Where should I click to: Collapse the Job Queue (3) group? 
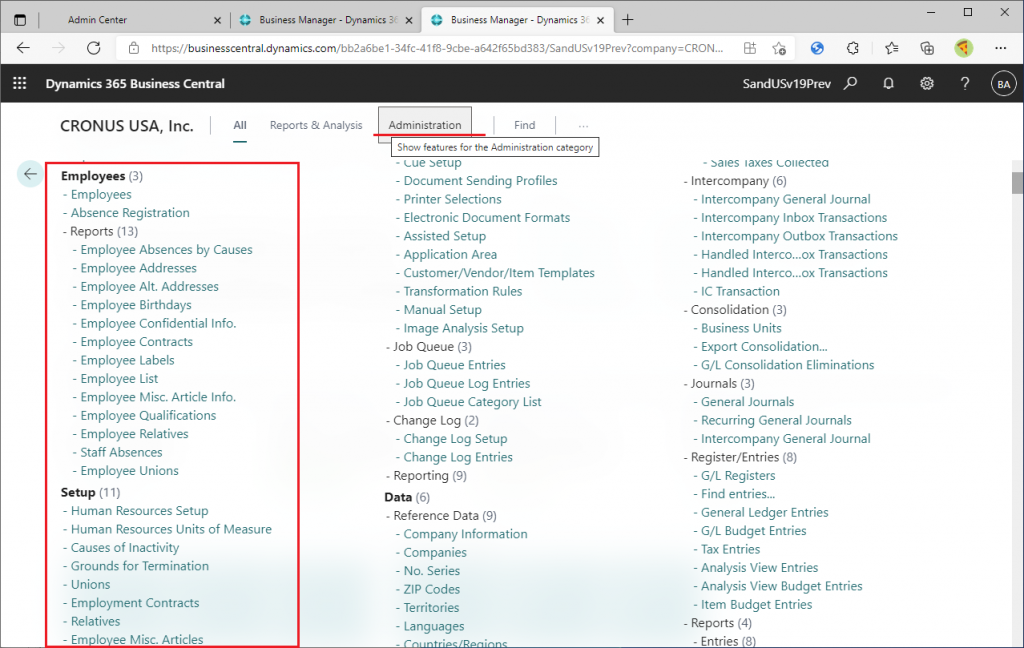click(x=428, y=346)
